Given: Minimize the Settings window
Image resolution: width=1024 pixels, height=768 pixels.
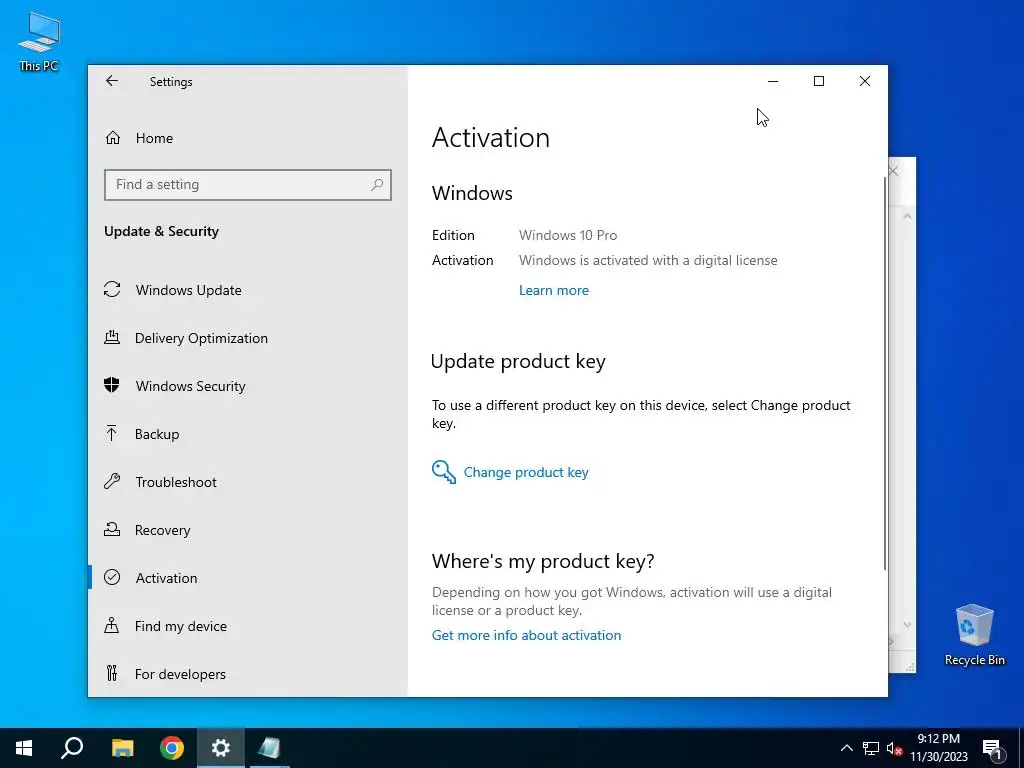Looking at the screenshot, I should [773, 81].
